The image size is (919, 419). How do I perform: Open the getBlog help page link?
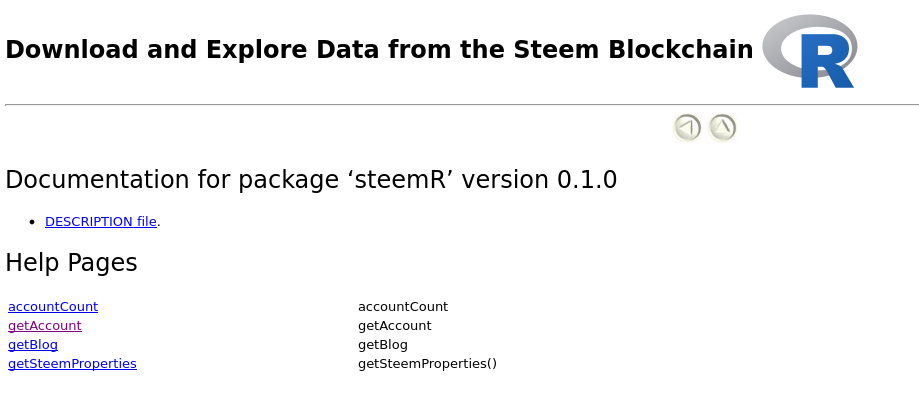point(33,345)
